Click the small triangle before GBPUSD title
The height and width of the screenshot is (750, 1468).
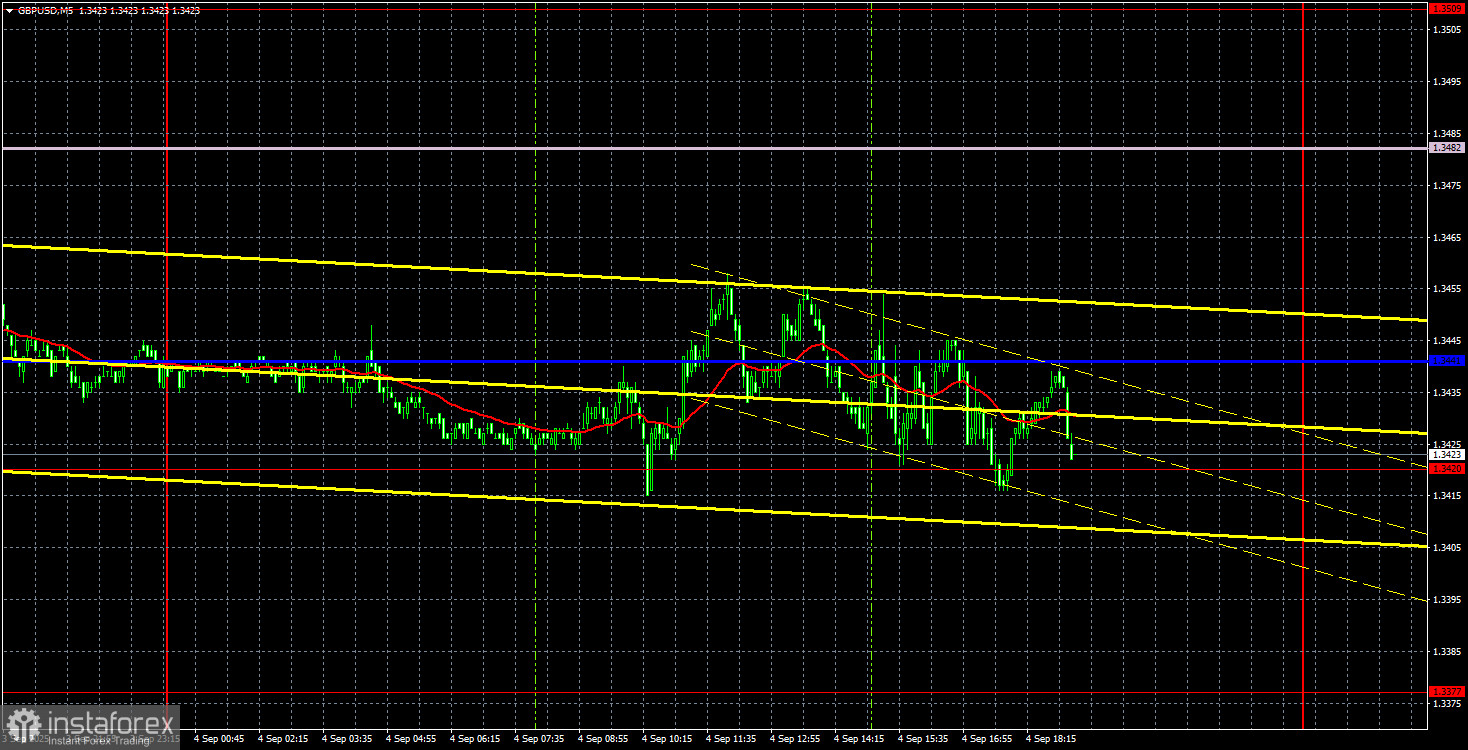[10, 10]
